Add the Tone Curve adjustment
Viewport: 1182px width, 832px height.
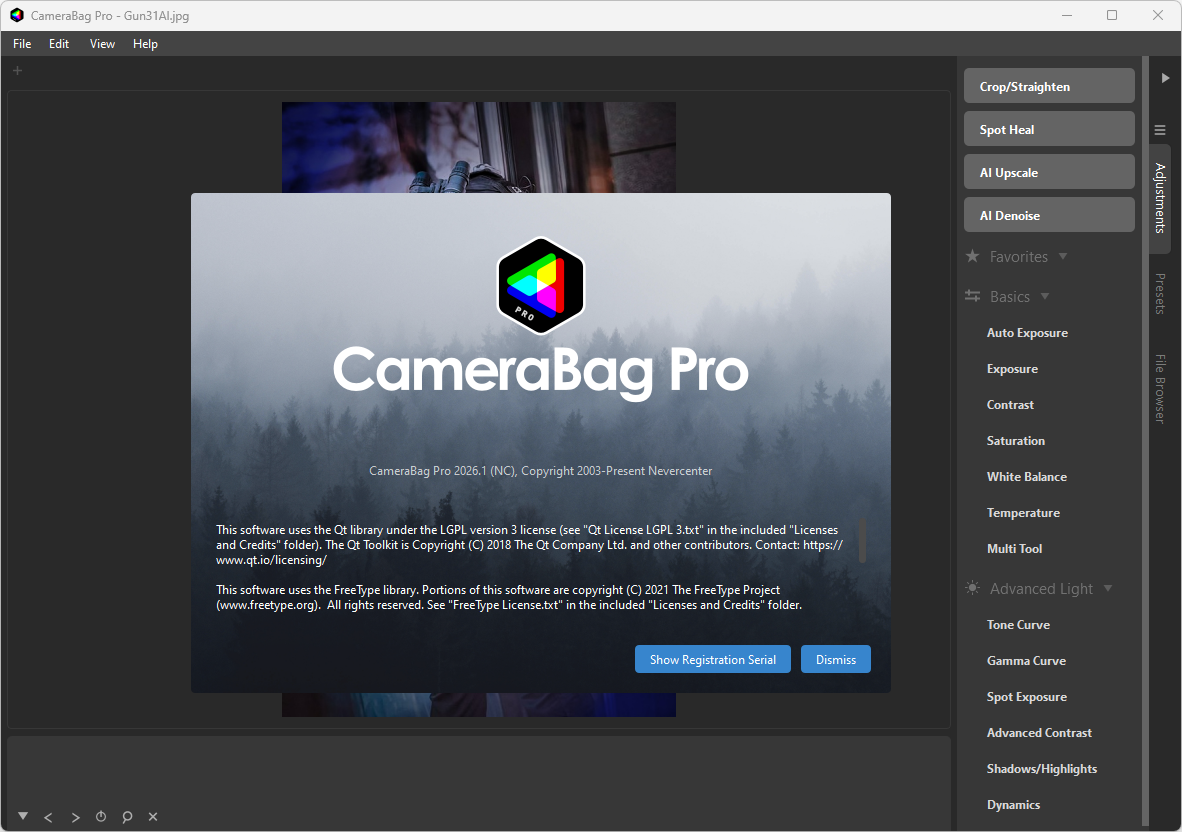click(x=1018, y=624)
